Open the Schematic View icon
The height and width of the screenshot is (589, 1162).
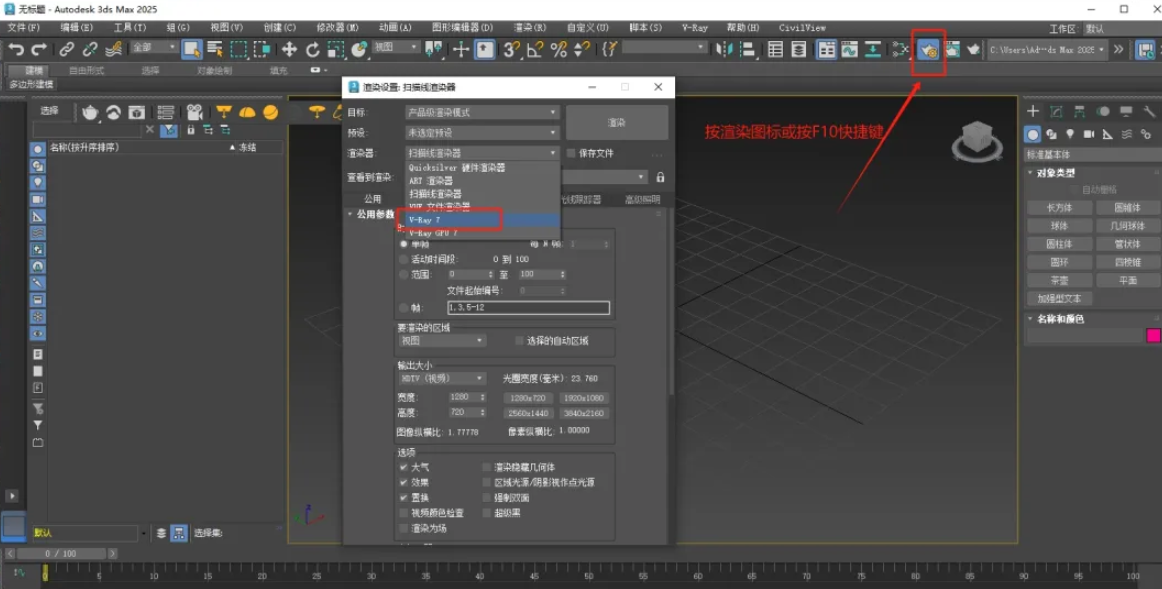coord(873,49)
